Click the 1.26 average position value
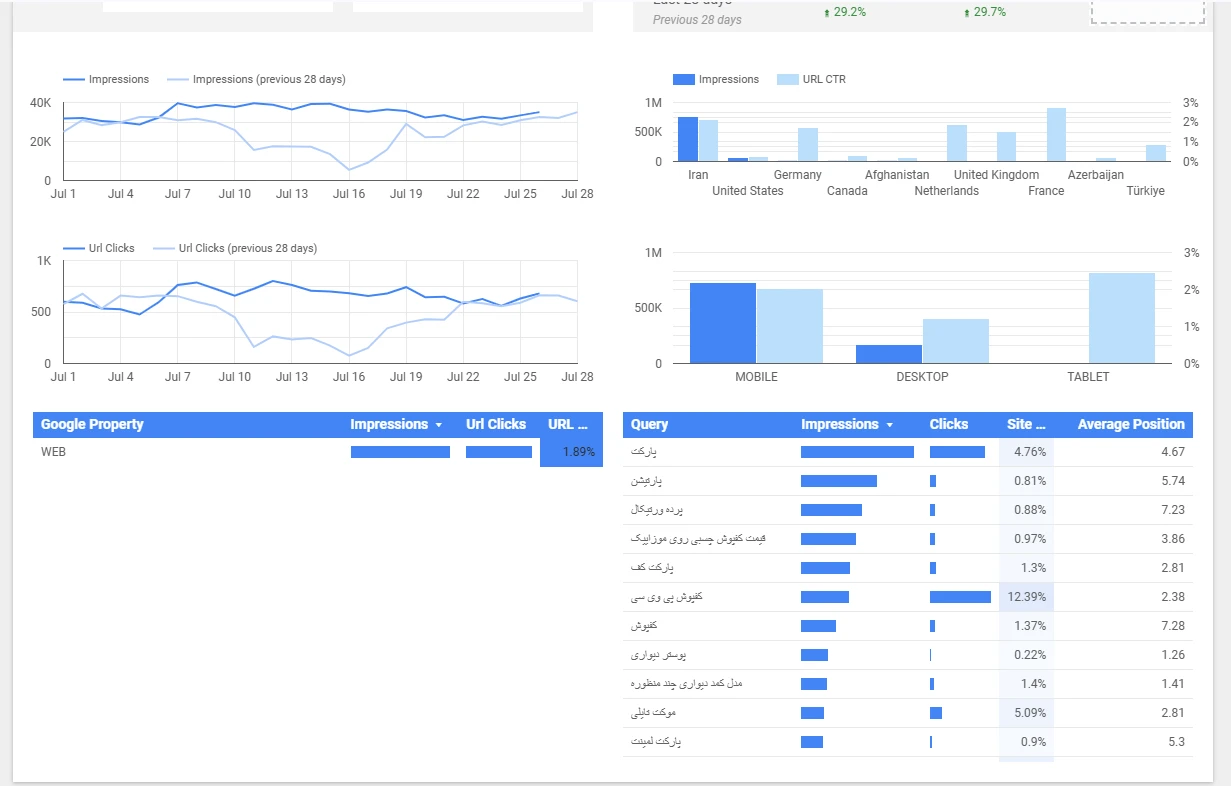This screenshot has width=1231, height=786. pyautogui.click(x=1173, y=655)
